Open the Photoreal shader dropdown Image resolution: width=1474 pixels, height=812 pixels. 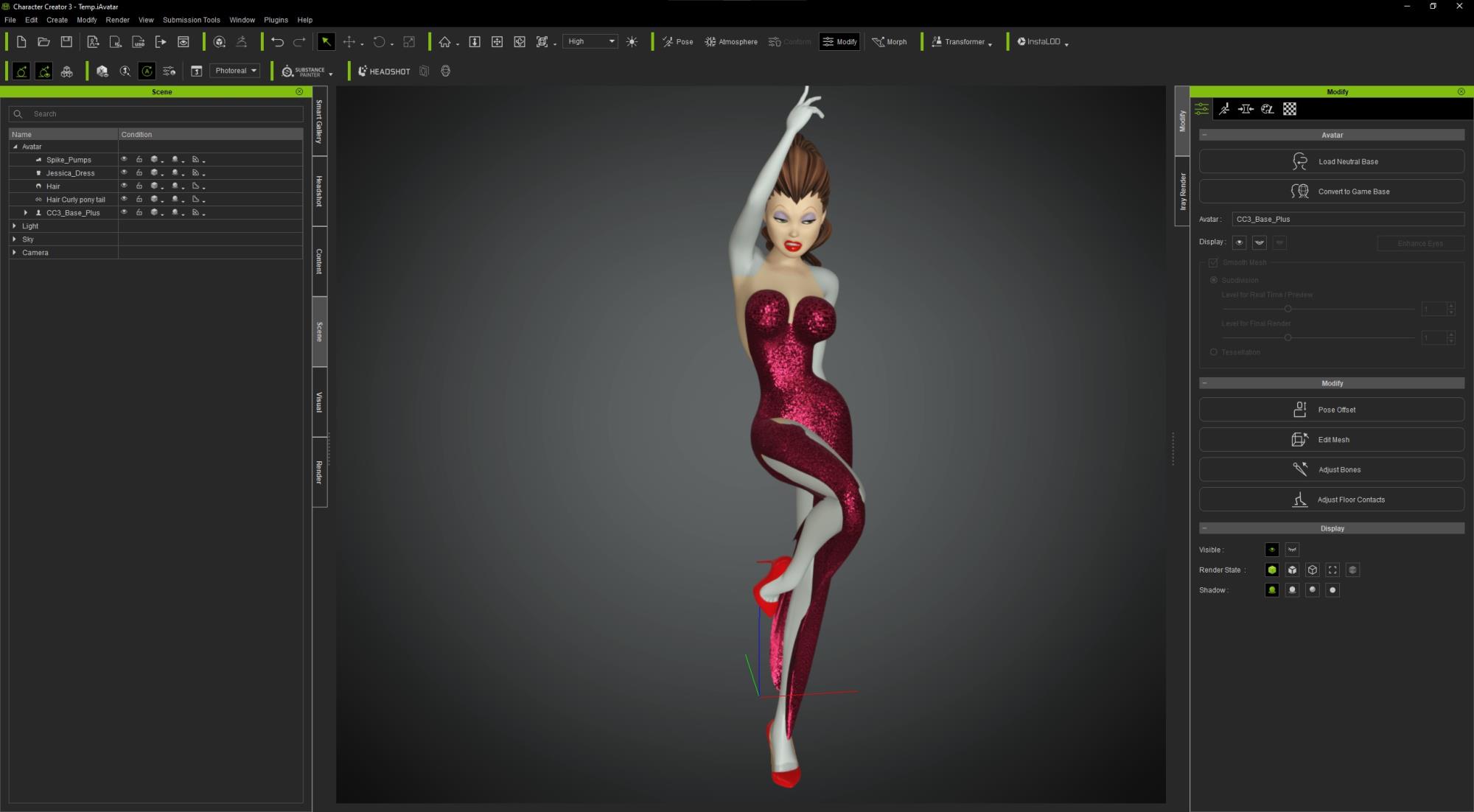pyautogui.click(x=235, y=71)
